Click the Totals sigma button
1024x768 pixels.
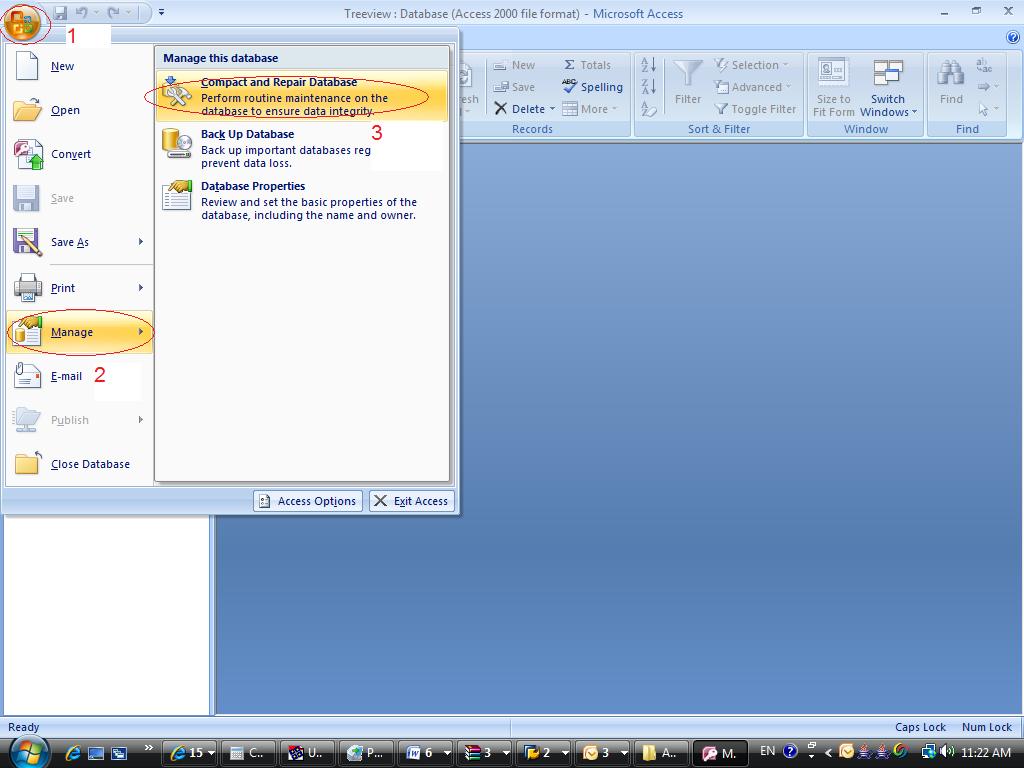pyautogui.click(x=587, y=65)
